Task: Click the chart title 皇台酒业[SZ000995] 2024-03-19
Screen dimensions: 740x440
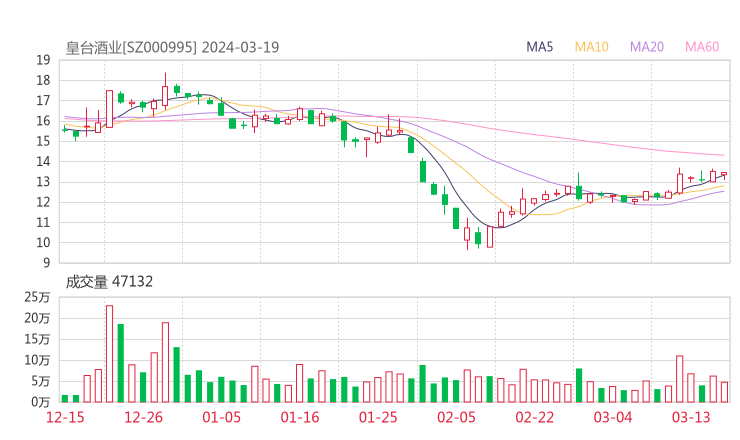Action: click(x=172, y=47)
